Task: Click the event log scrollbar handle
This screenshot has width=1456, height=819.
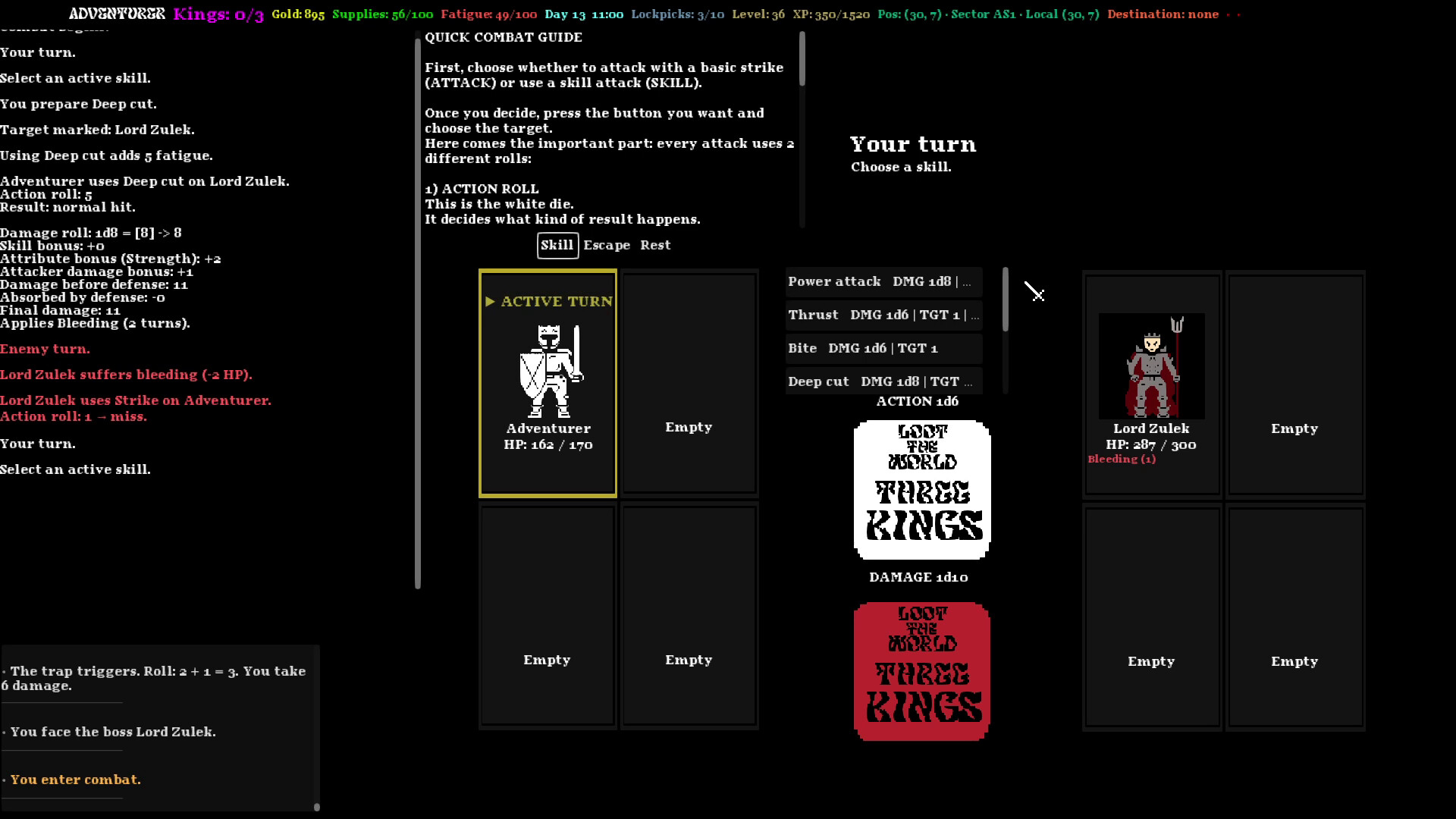Action: coord(317,807)
